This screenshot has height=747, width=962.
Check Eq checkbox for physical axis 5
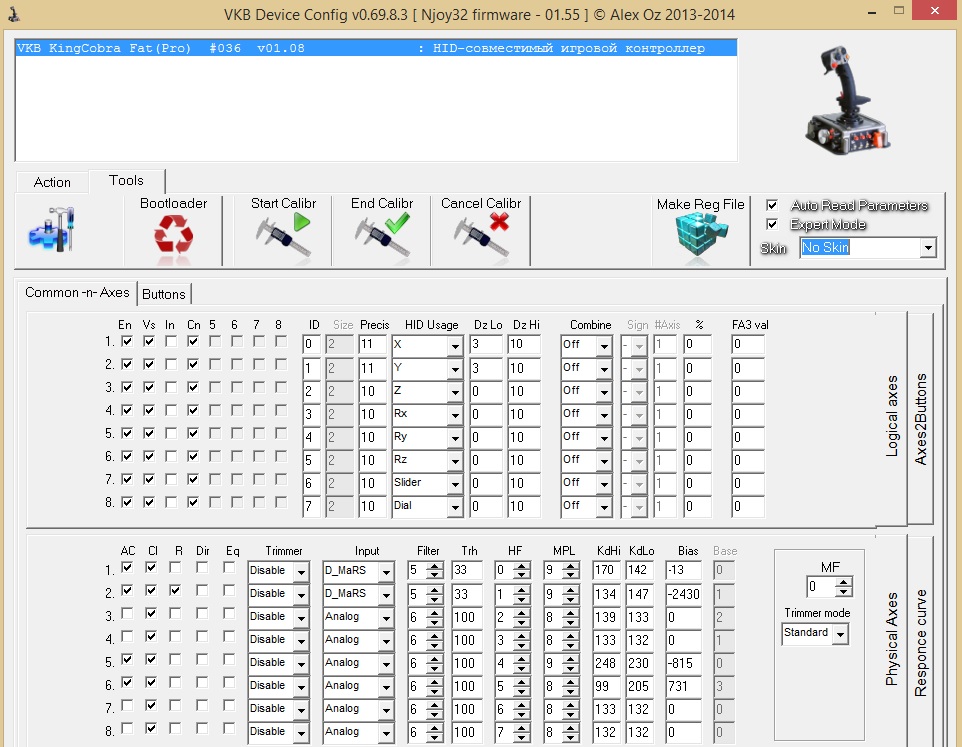coord(229,659)
